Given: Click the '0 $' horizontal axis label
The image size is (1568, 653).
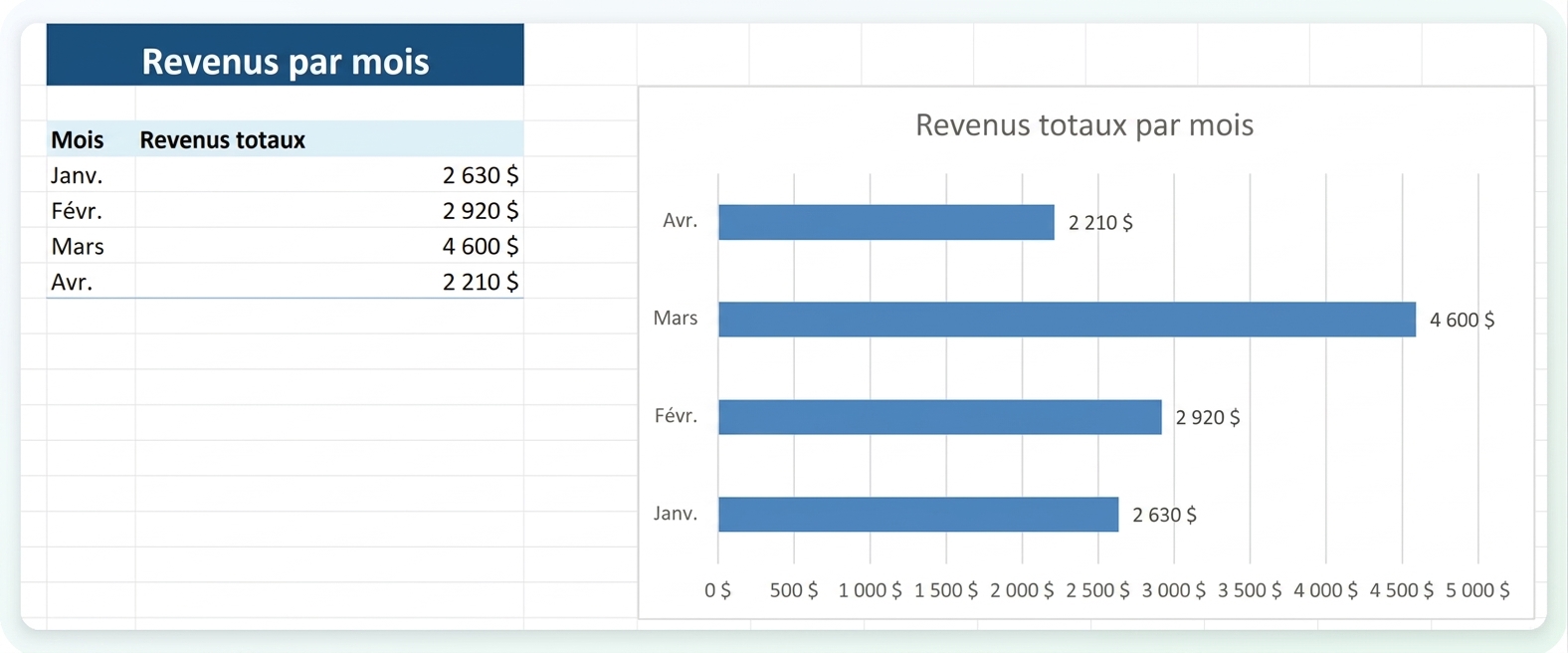Looking at the screenshot, I should tap(717, 590).
